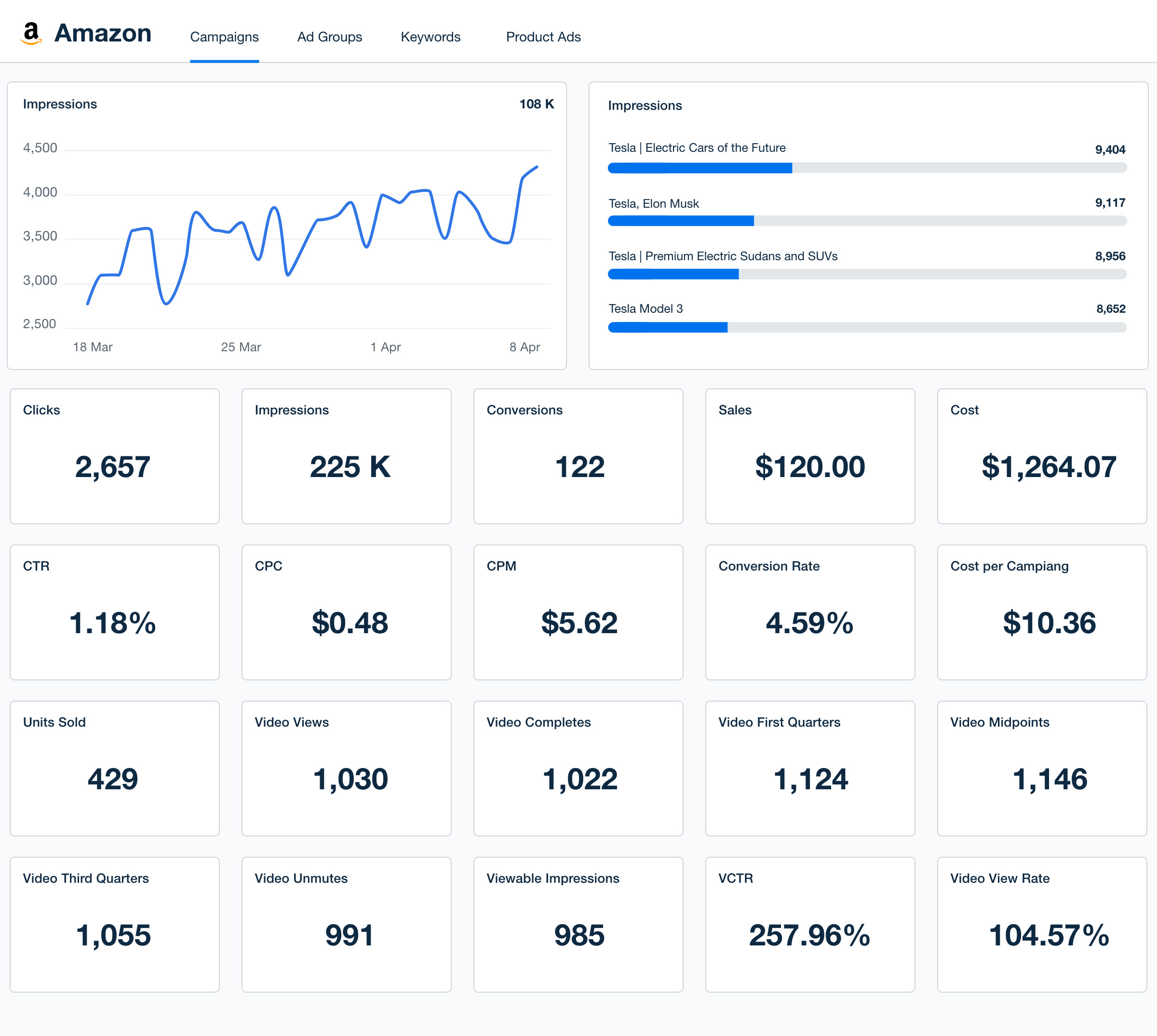Click the Video Third Quarters value 1,055
Image resolution: width=1157 pixels, height=1036 pixels.
113,936
